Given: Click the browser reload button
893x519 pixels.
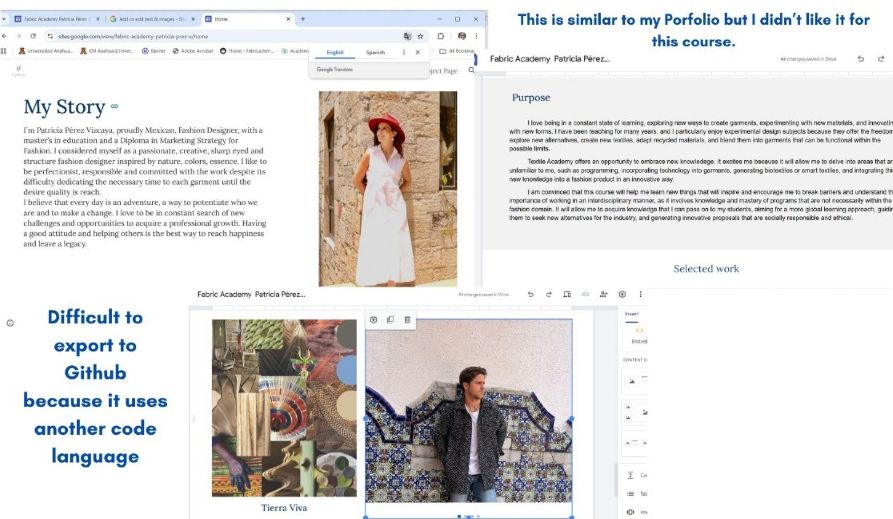Looking at the screenshot, I should 33,35.
